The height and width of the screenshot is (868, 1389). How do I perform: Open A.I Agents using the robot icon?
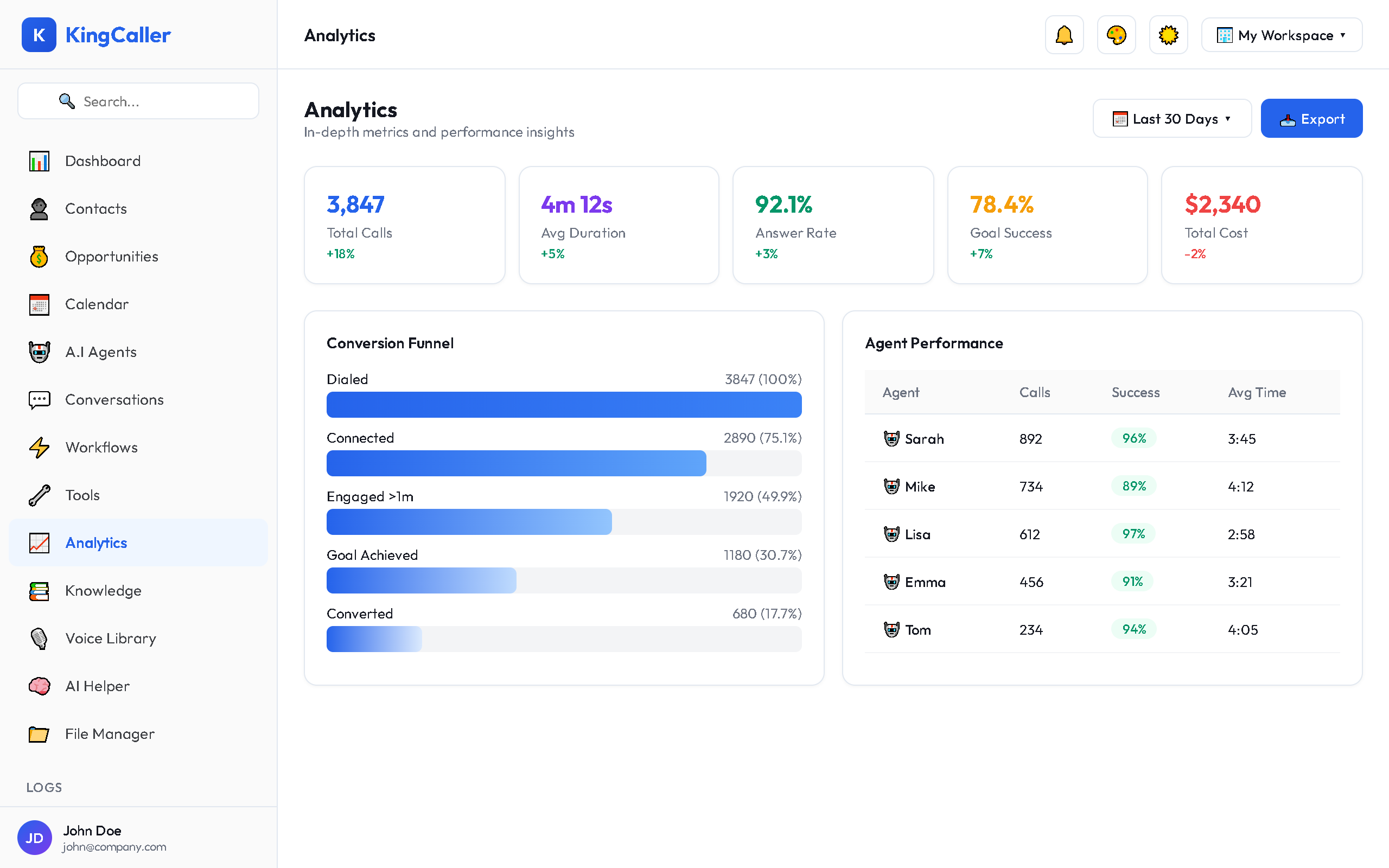39,352
